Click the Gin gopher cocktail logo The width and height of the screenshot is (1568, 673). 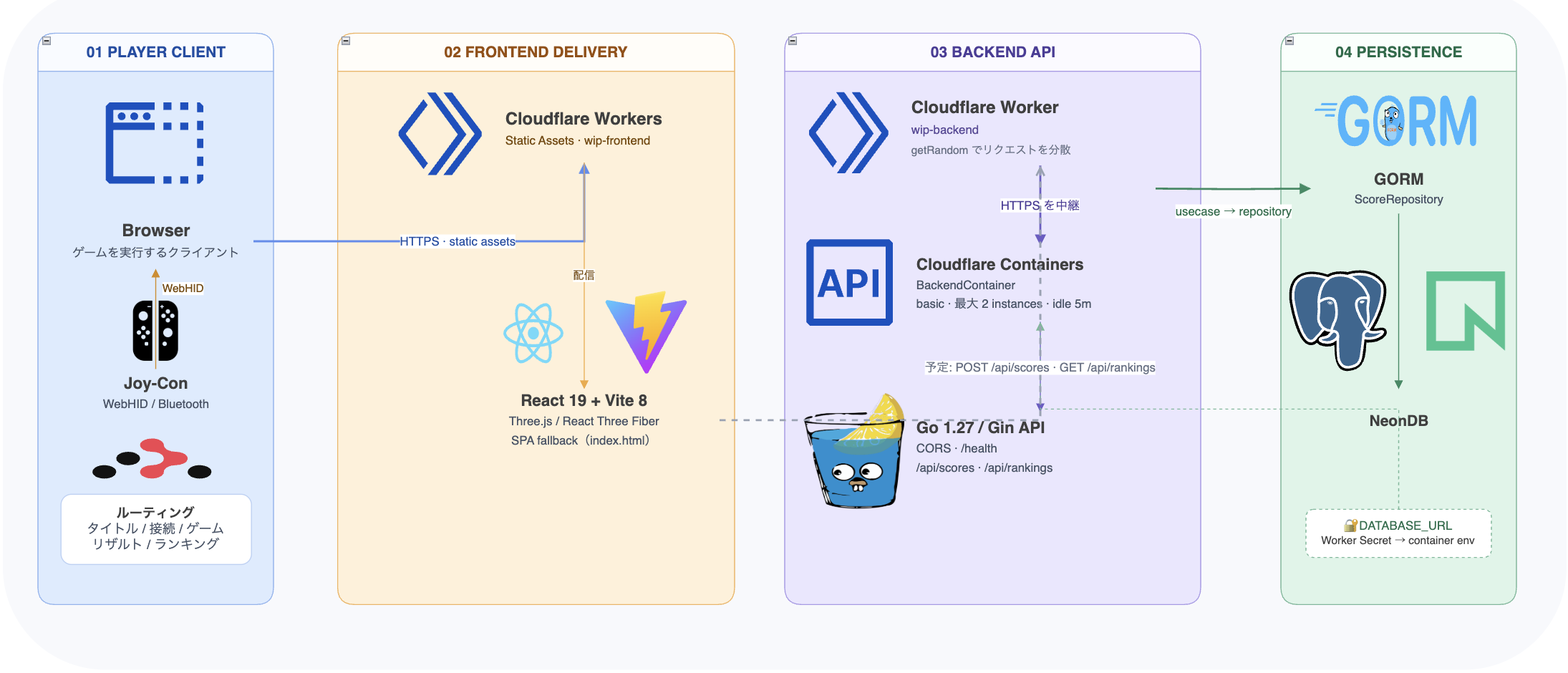pos(854,451)
